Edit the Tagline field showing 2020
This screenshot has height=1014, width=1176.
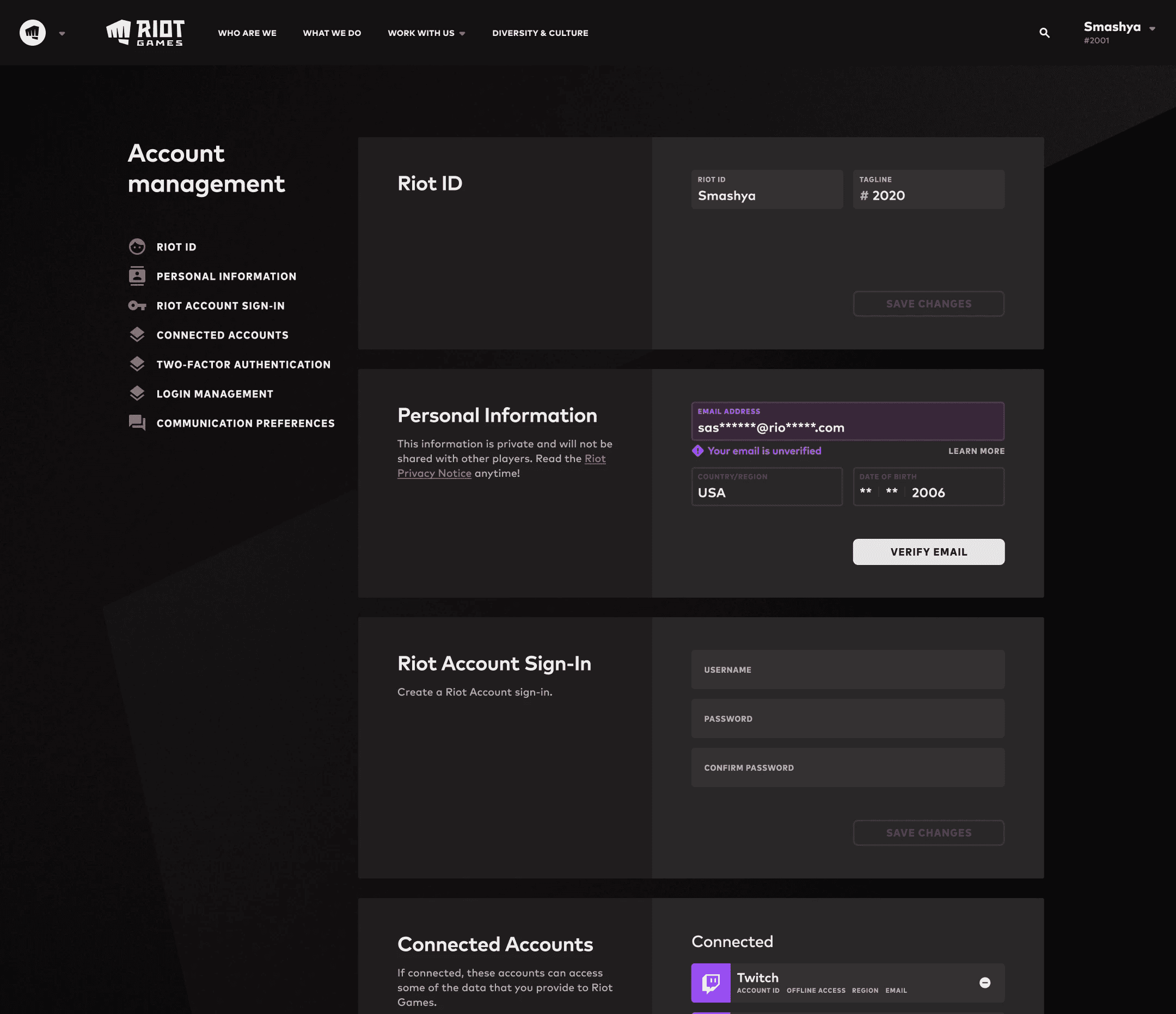(x=928, y=189)
